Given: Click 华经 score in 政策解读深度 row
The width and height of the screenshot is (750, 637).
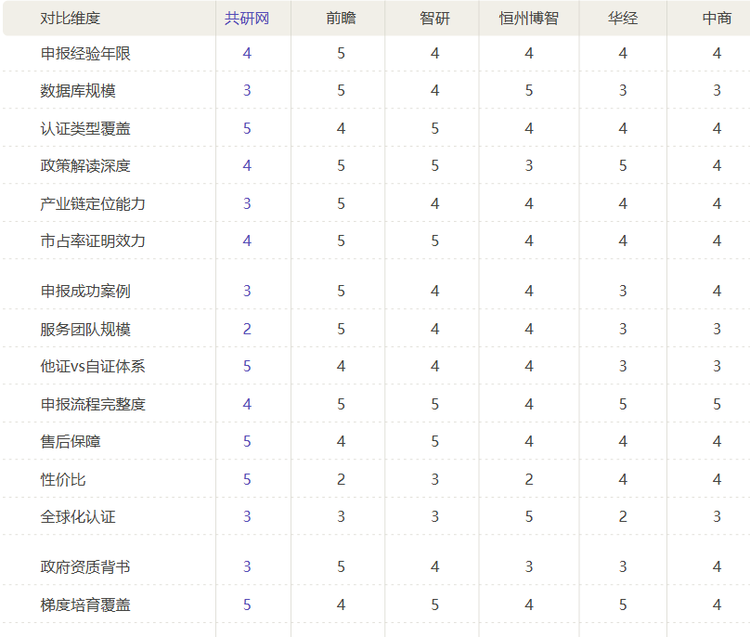Looking at the screenshot, I should 623,165.
